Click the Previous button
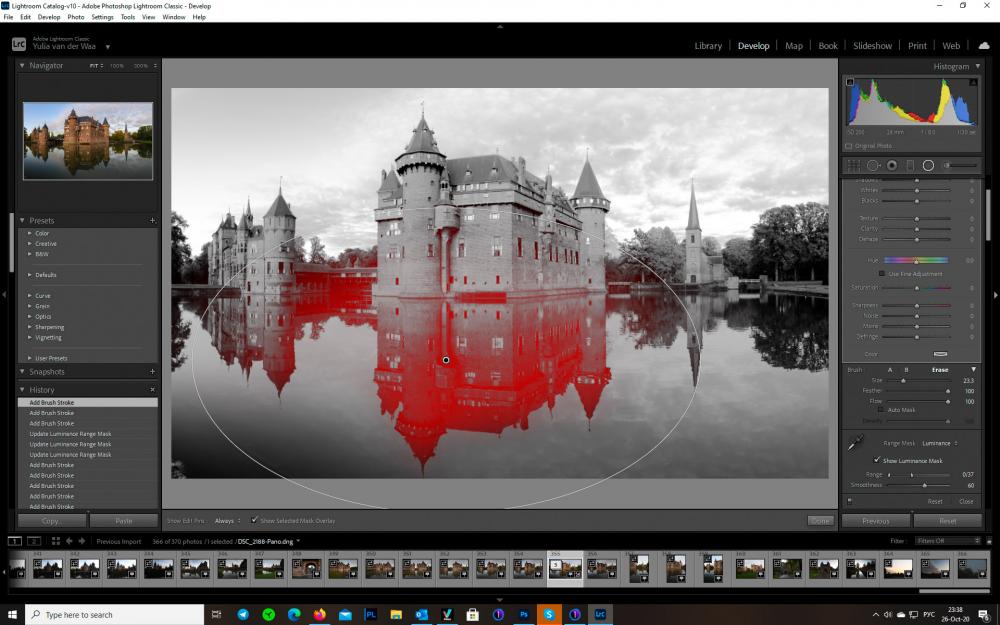The height and width of the screenshot is (625, 1000). [876, 521]
